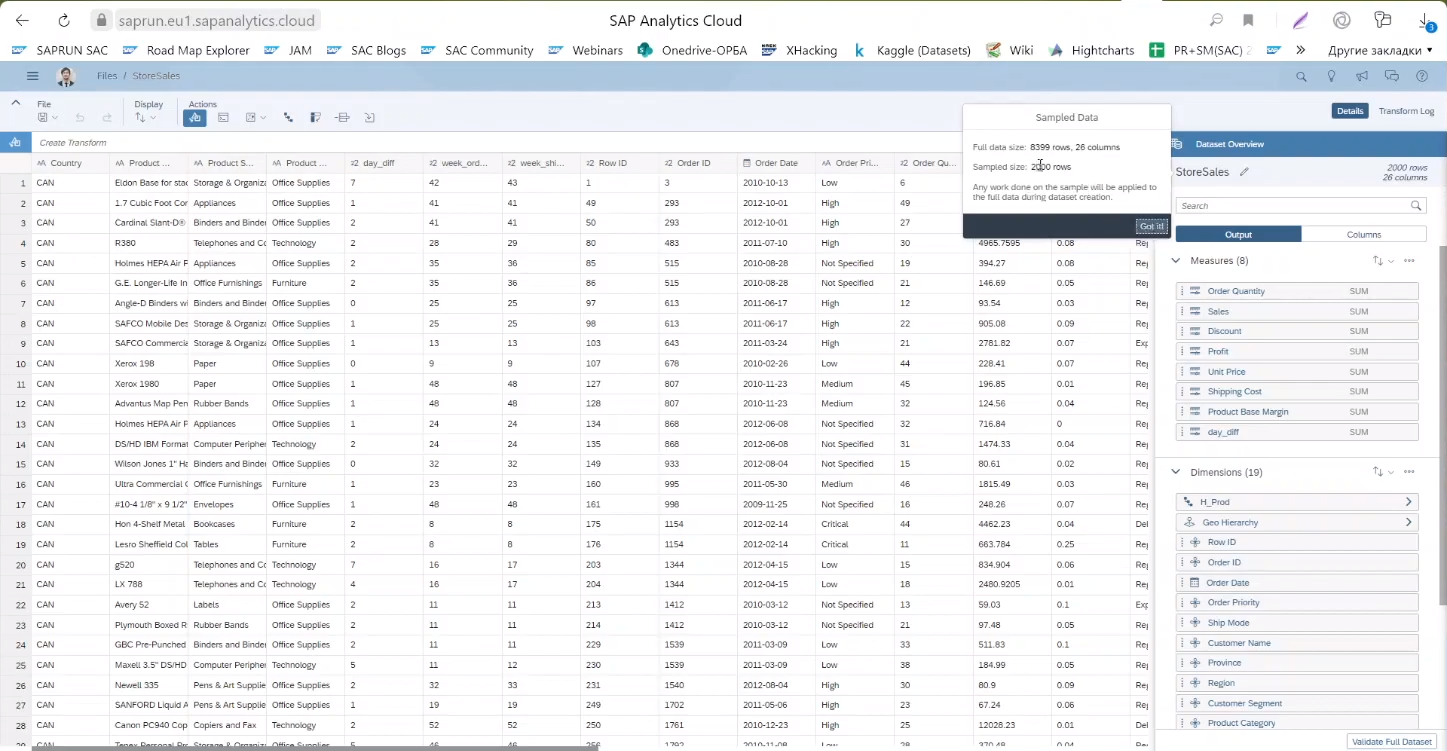Reload the page with the refresh button

point(64,20)
